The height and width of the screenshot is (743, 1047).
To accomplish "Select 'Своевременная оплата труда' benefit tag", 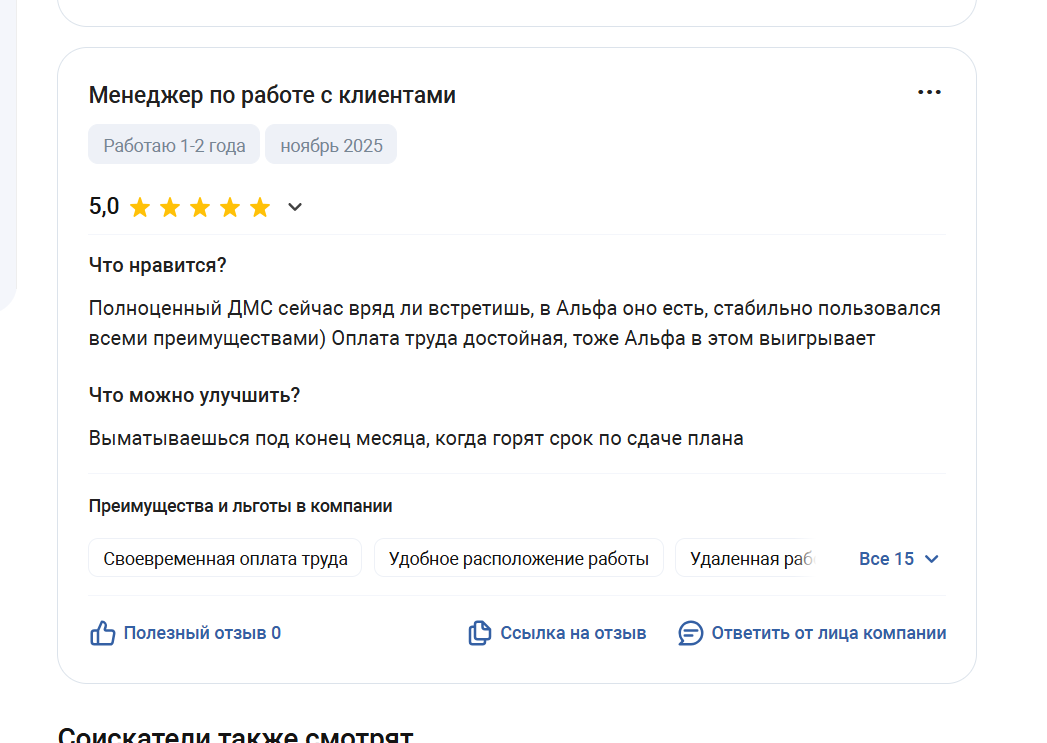I will pos(225,558).
